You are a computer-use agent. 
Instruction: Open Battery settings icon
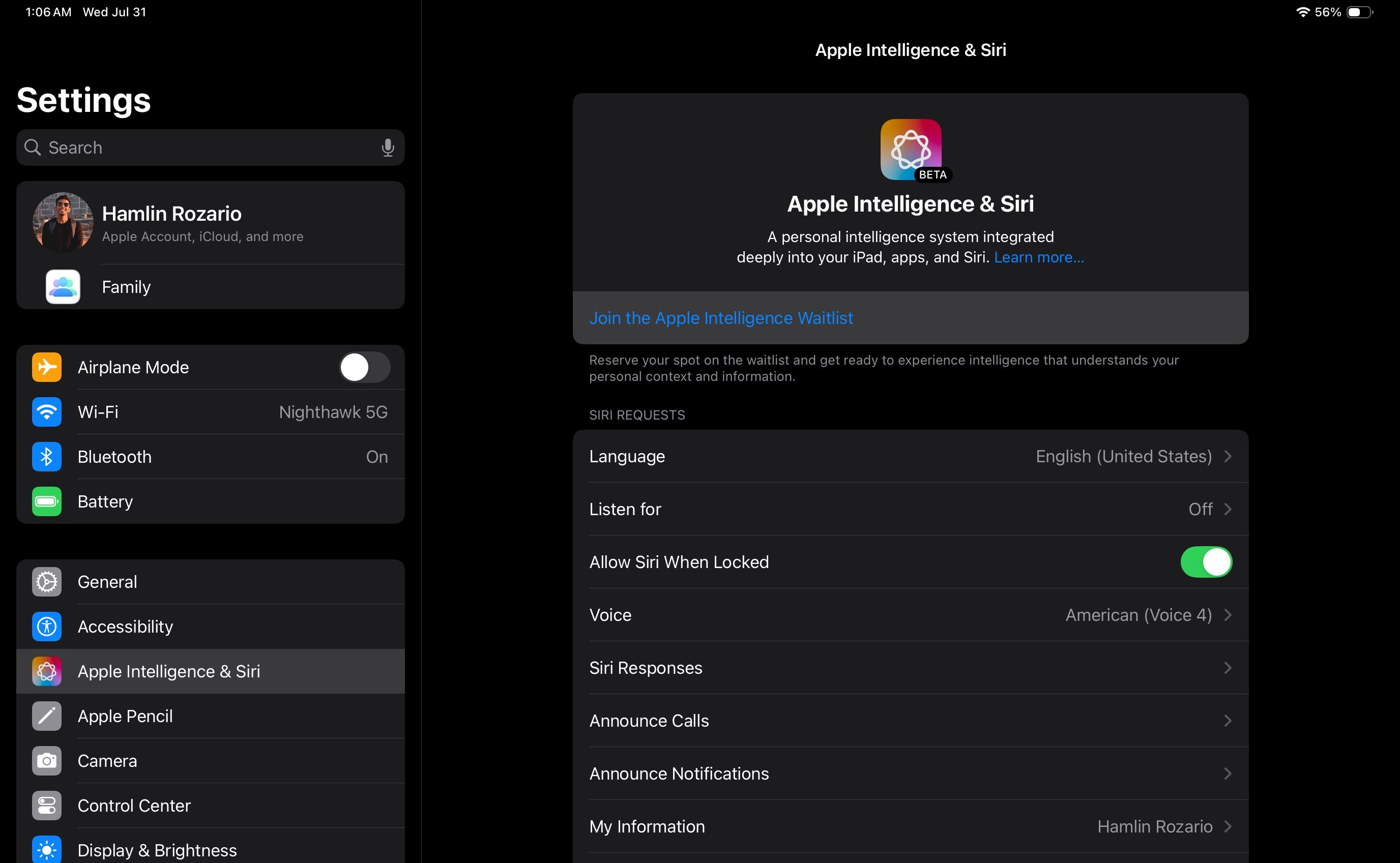pos(47,501)
